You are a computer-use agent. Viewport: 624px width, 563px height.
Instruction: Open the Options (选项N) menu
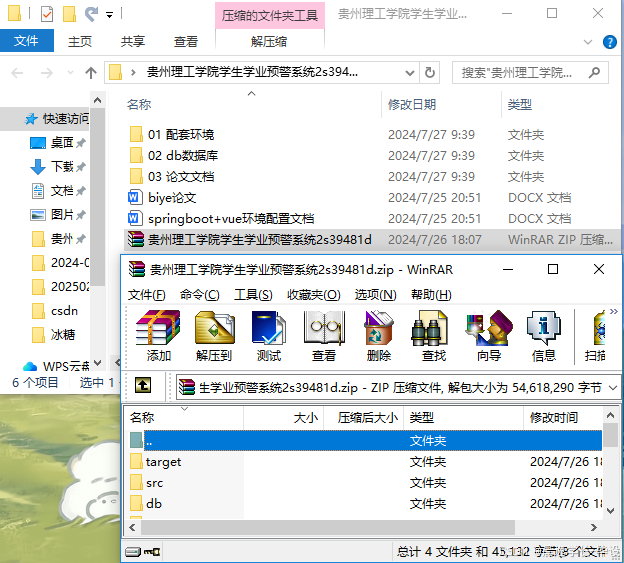click(x=375, y=295)
